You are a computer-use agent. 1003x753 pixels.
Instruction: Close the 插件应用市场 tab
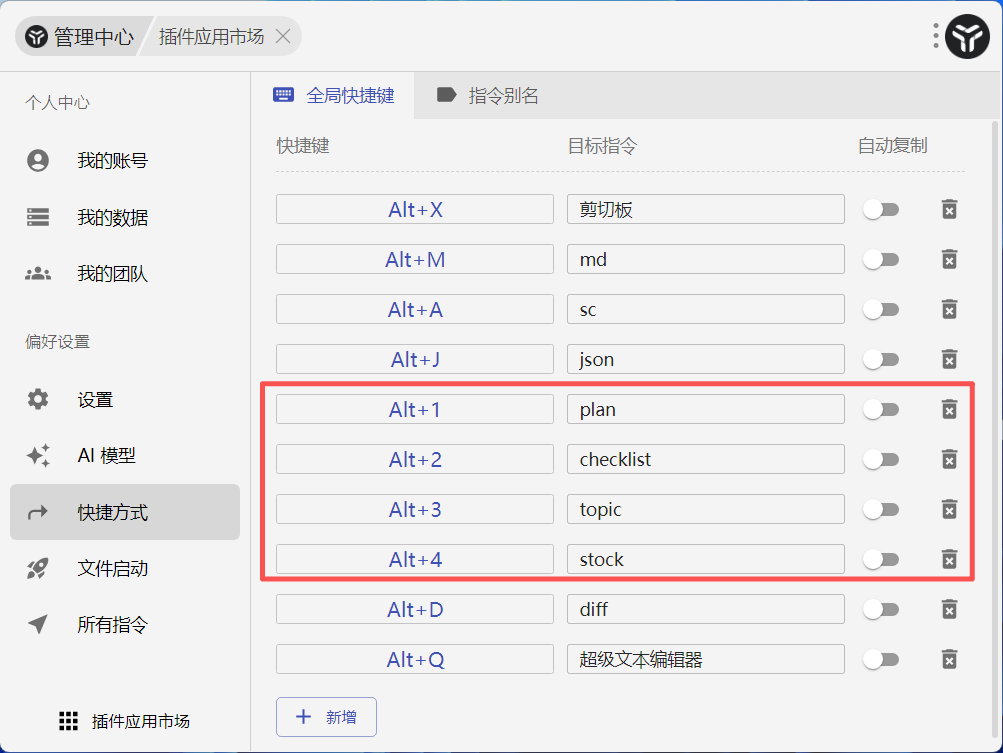point(283,37)
